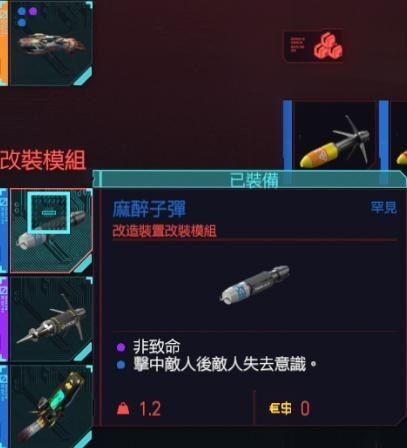
Task: Click the red stacked cubes icon
Action: pyautogui.click(x=328, y=45)
